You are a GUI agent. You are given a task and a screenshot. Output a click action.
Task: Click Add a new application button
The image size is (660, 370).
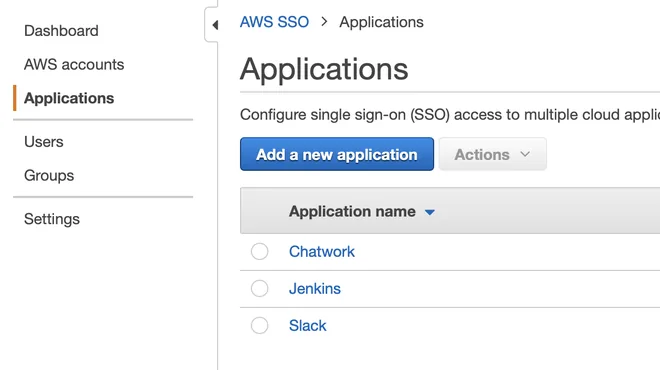(337, 154)
